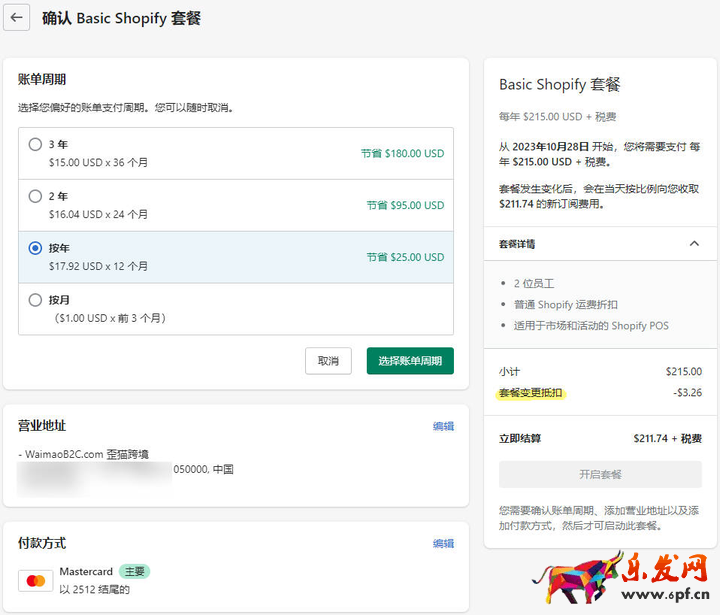Confirm with 选择账单周期 button

coord(410,361)
